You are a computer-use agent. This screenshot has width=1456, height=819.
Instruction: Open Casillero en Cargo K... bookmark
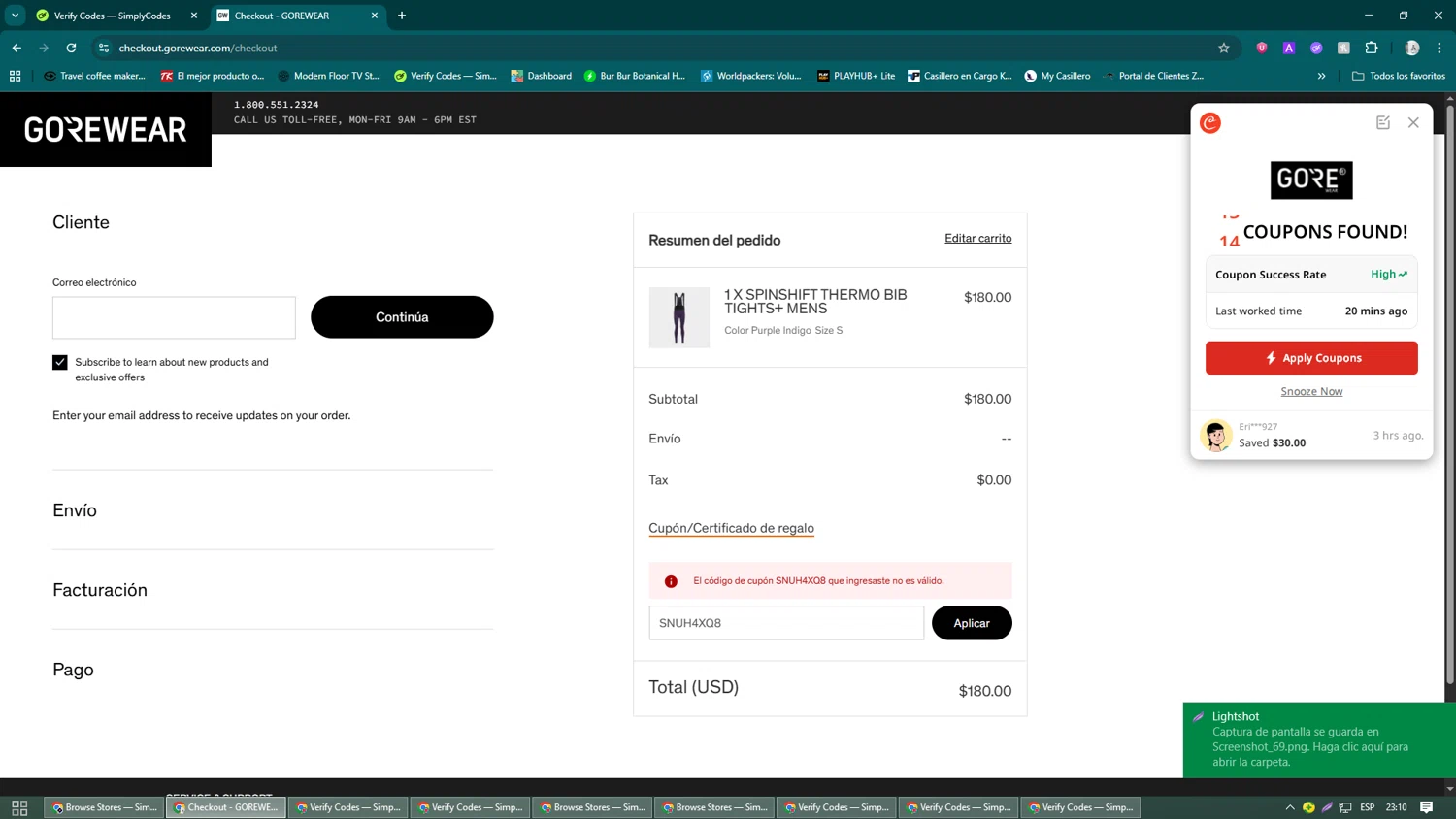pos(959,76)
